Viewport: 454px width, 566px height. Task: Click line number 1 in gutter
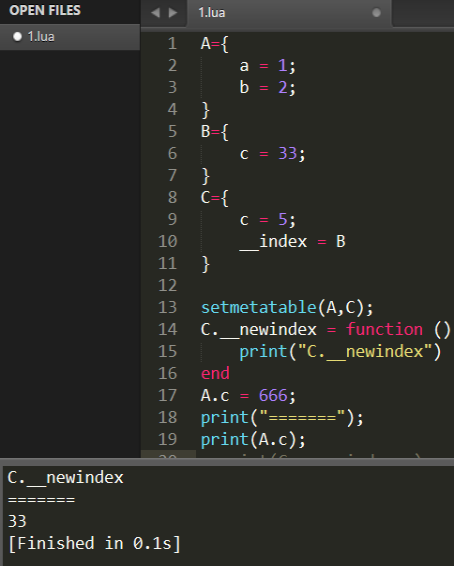[x=172, y=44]
